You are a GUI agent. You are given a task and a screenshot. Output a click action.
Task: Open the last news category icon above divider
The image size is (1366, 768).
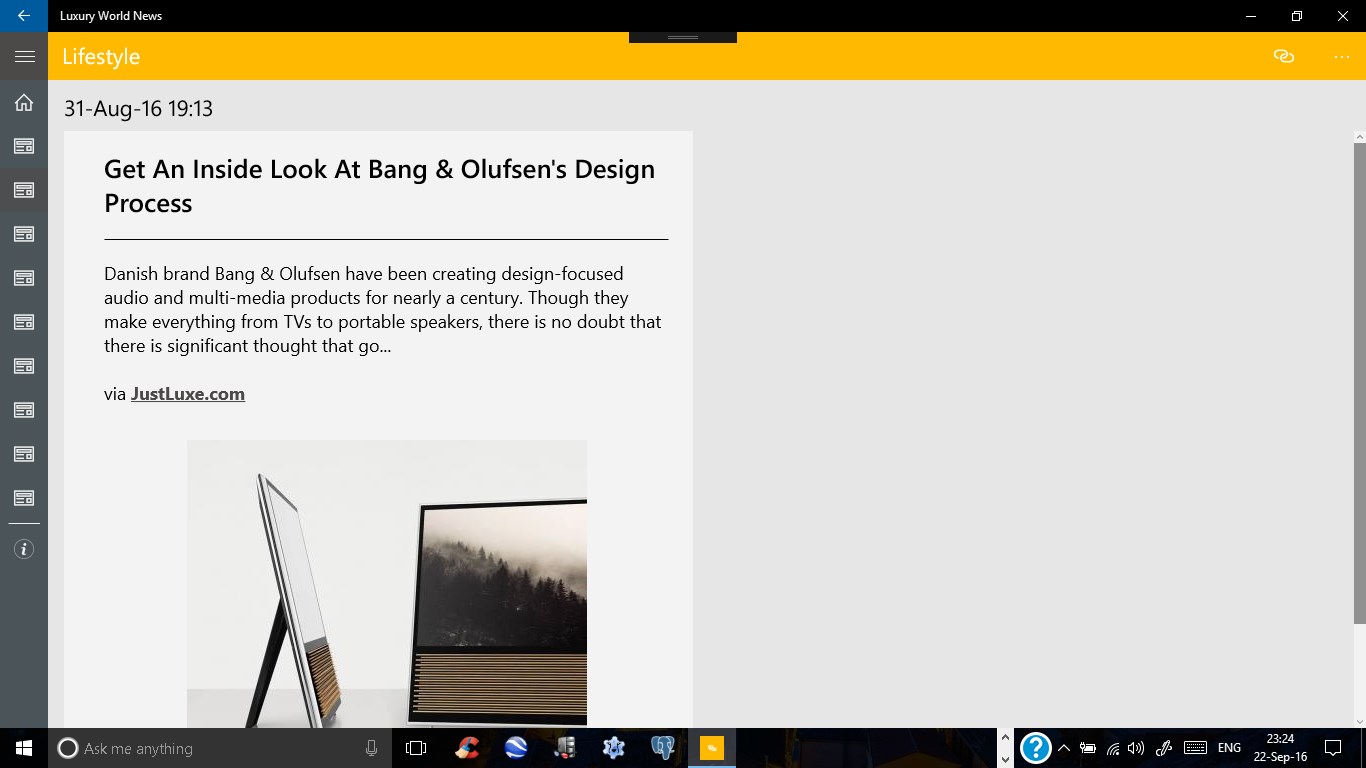(x=24, y=498)
